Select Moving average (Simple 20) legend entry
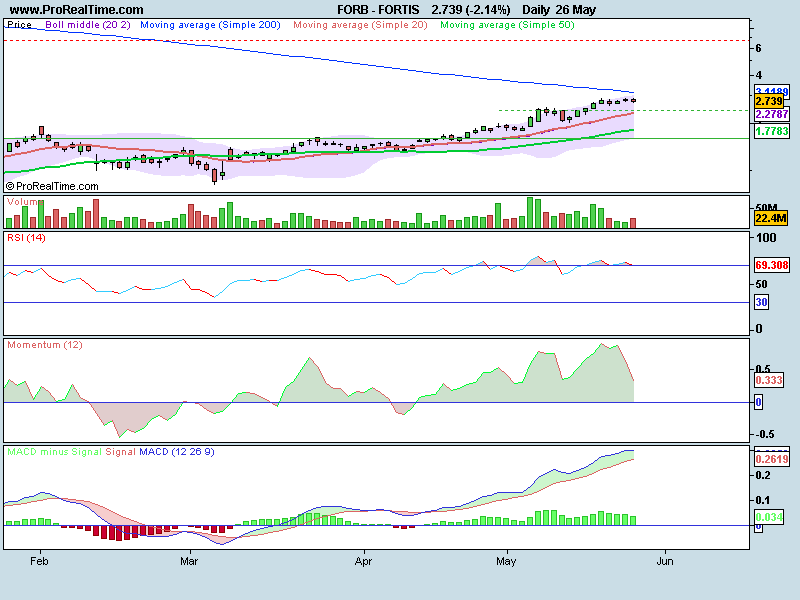This screenshot has width=800, height=600. click(x=360, y=24)
